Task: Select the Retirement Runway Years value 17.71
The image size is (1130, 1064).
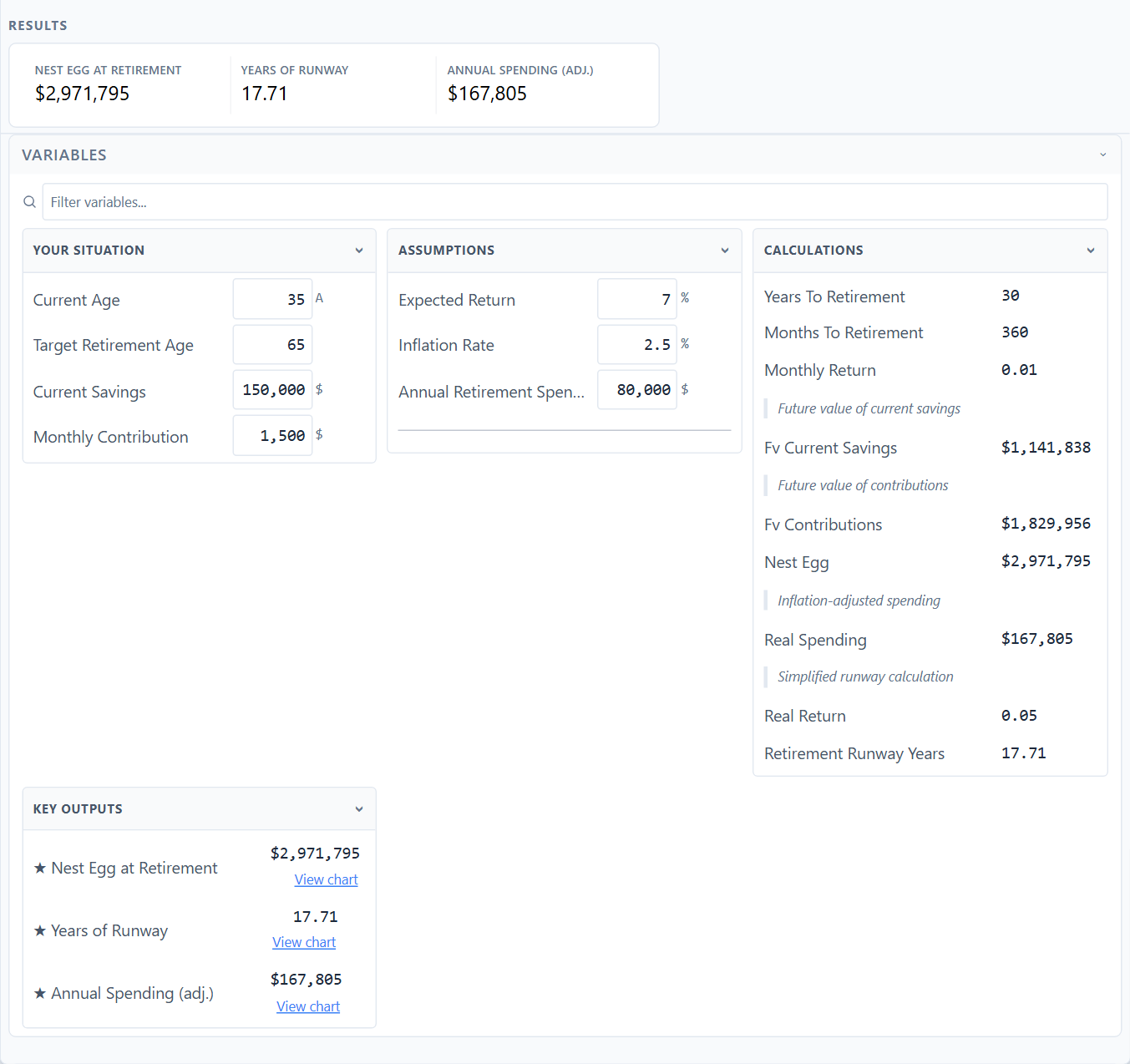Action: 1023,753
